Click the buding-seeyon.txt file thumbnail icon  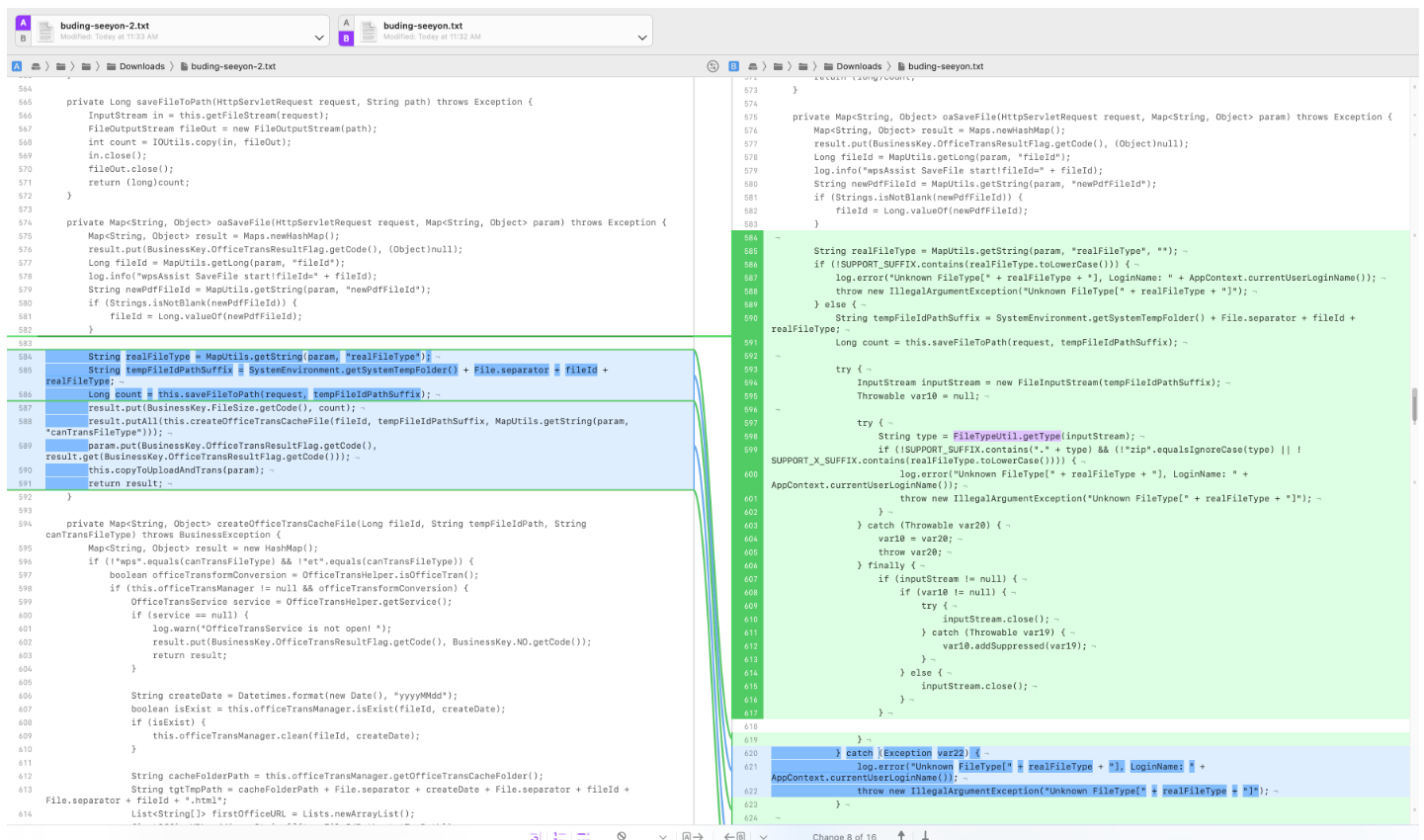click(369, 31)
